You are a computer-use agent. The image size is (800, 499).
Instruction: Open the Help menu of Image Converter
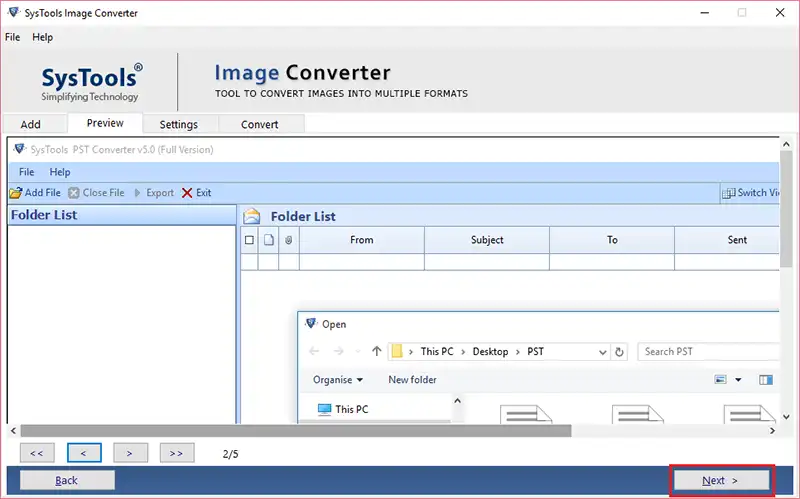42,37
